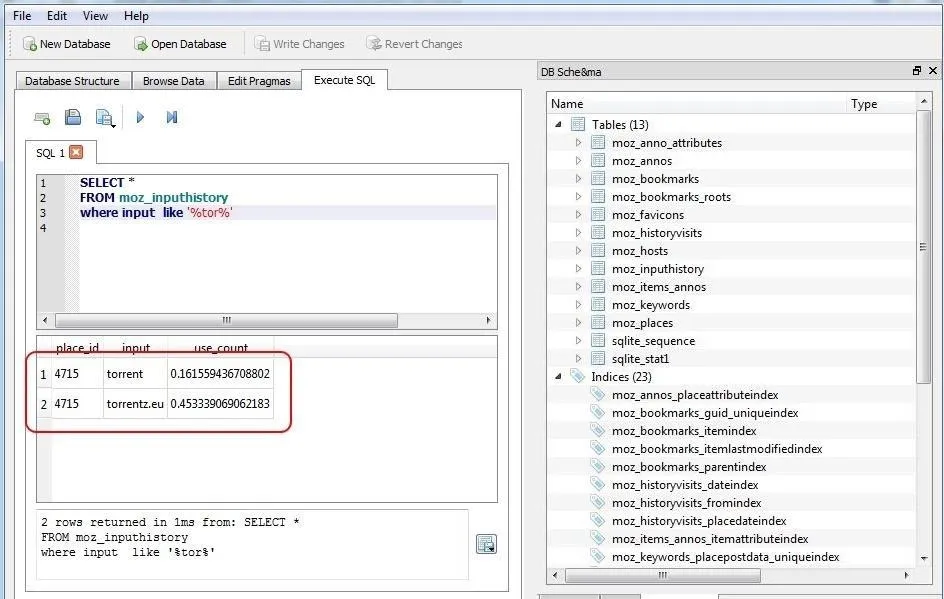The height and width of the screenshot is (599, 944).
Task: Select the 0.161559436708802 use_count cell
Action: pos(220,374)
